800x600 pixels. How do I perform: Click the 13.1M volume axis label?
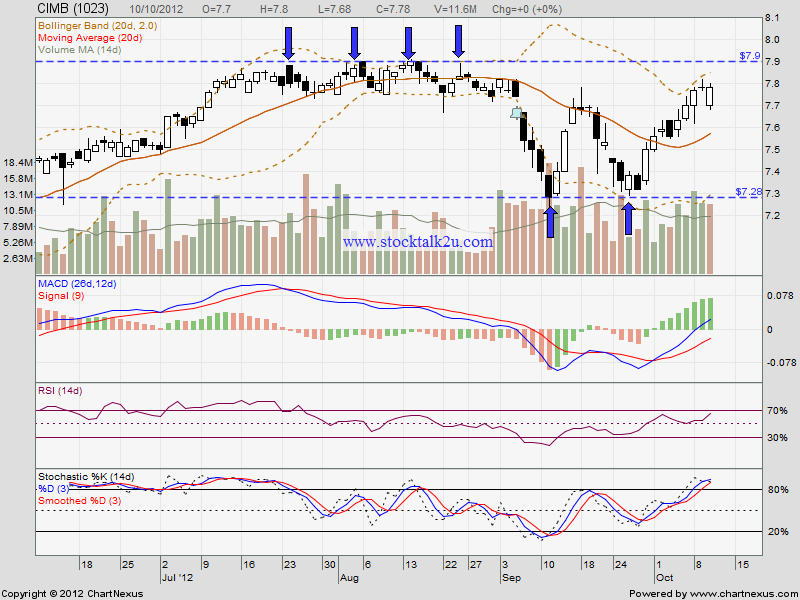click(18, 194)
